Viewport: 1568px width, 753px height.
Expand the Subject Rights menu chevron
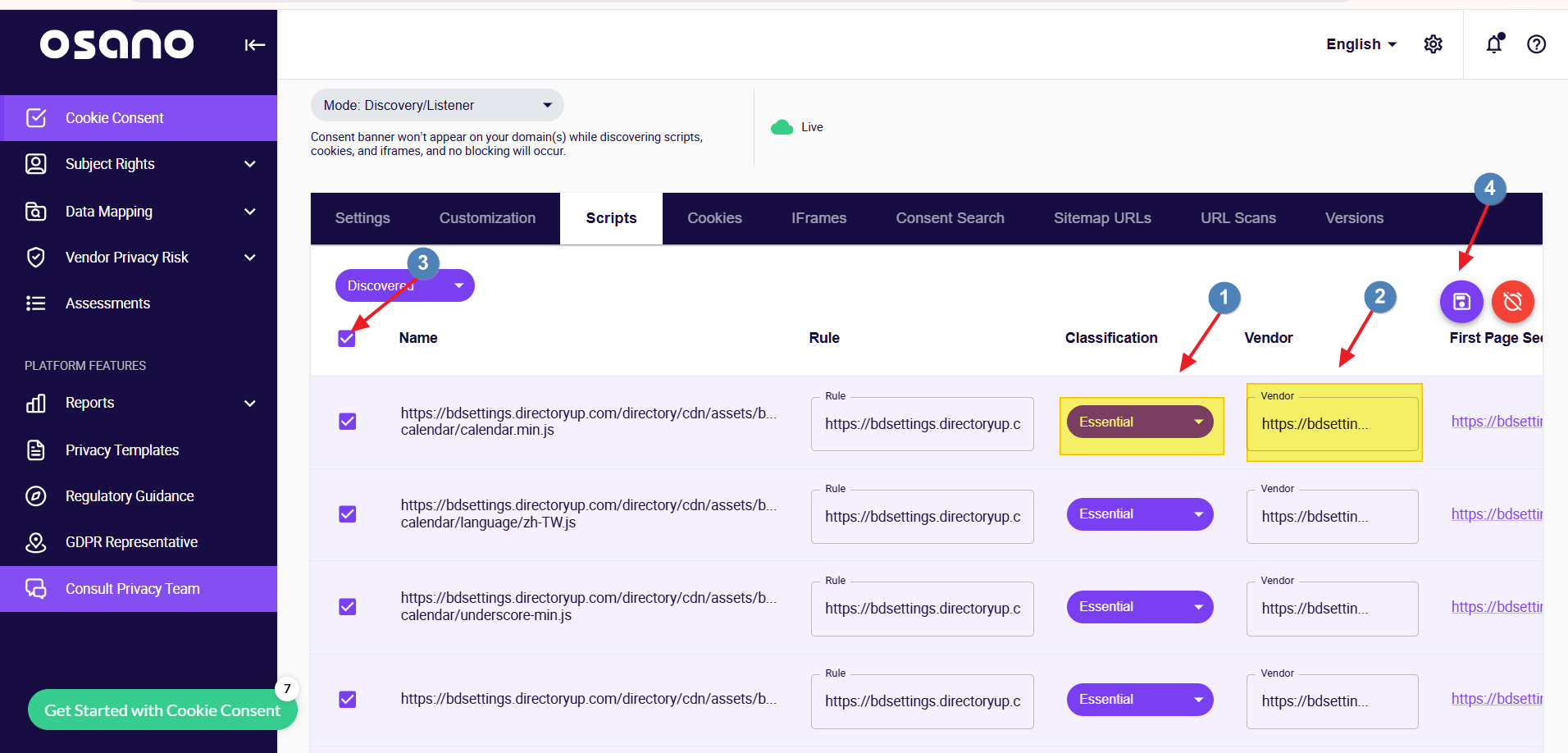(250, 164)
